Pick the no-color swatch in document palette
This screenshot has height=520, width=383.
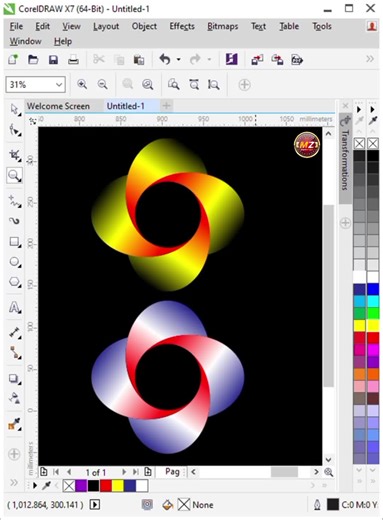click(69, 486)
